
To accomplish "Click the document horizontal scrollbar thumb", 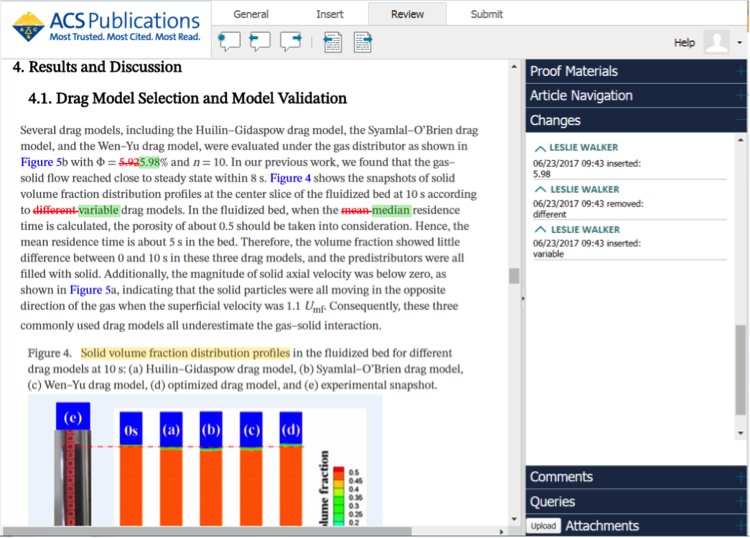I will 207,531.
